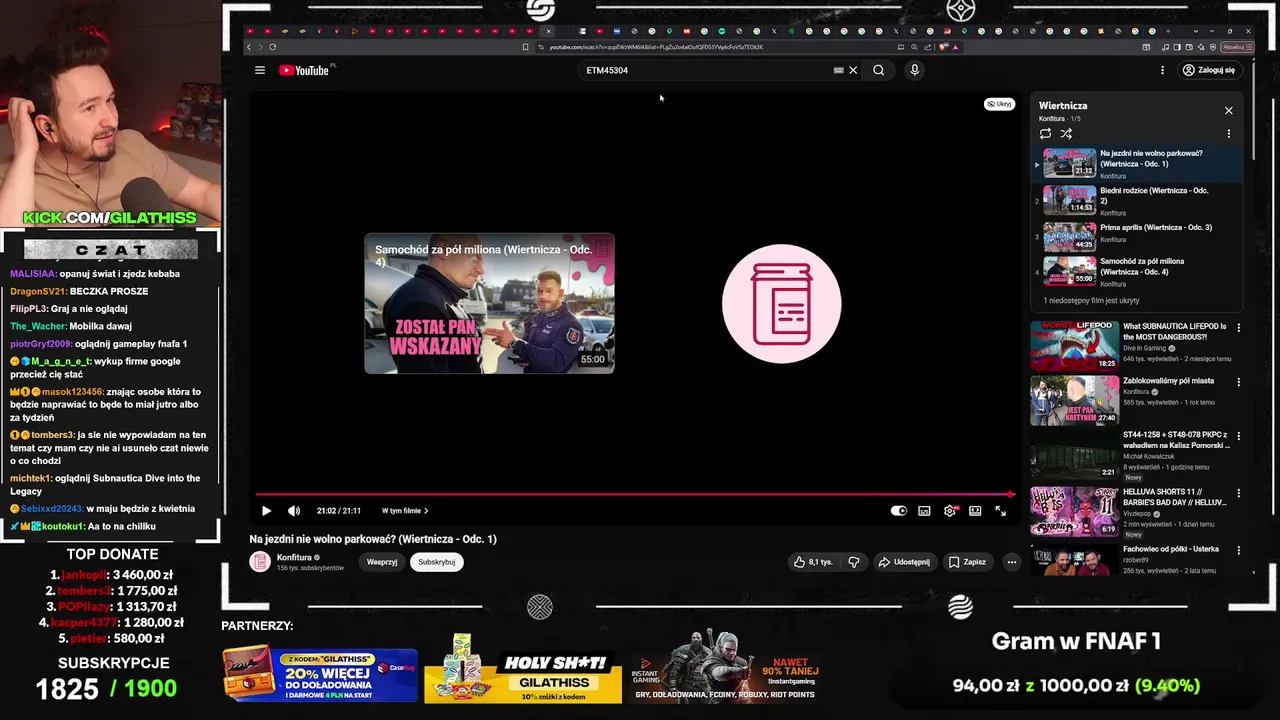Viewport: 1280px width, 720px height.
Task: Go to the YouTube home logo
Action: (304, 70)
